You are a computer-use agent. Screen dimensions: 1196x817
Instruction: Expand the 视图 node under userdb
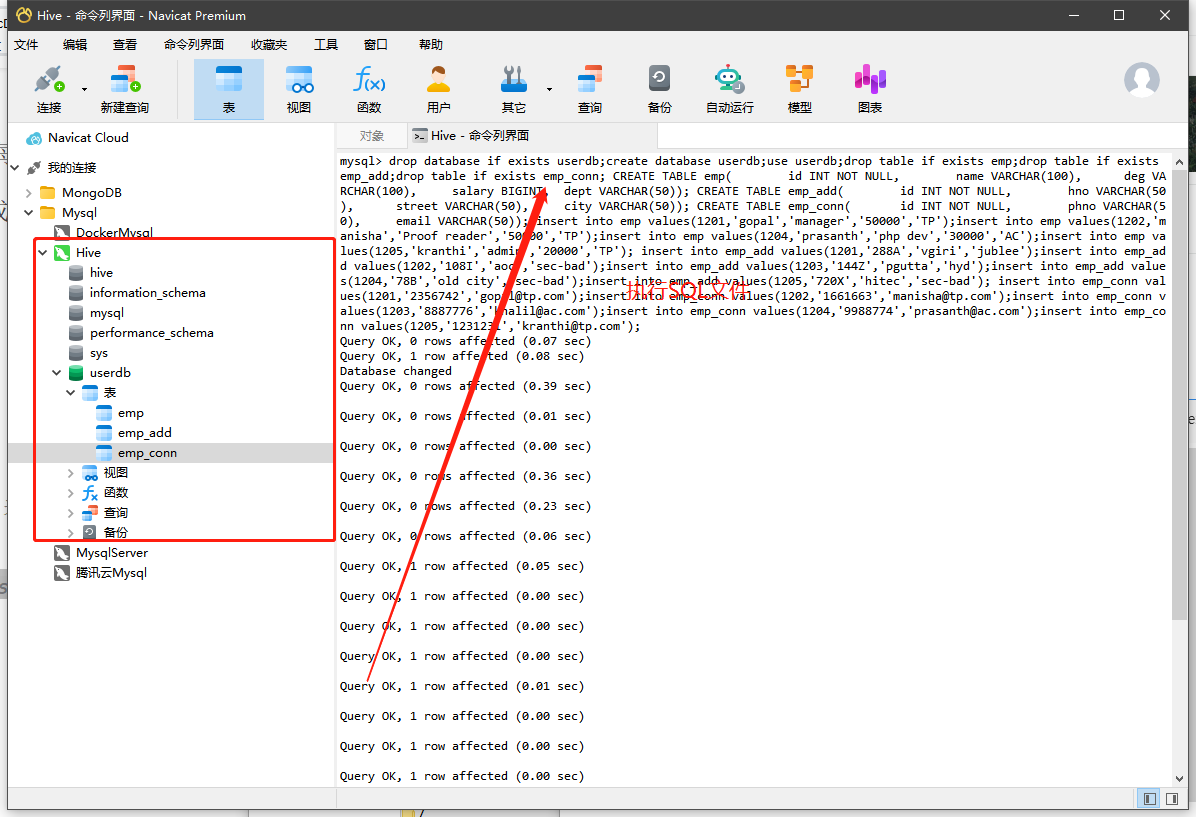71,473
